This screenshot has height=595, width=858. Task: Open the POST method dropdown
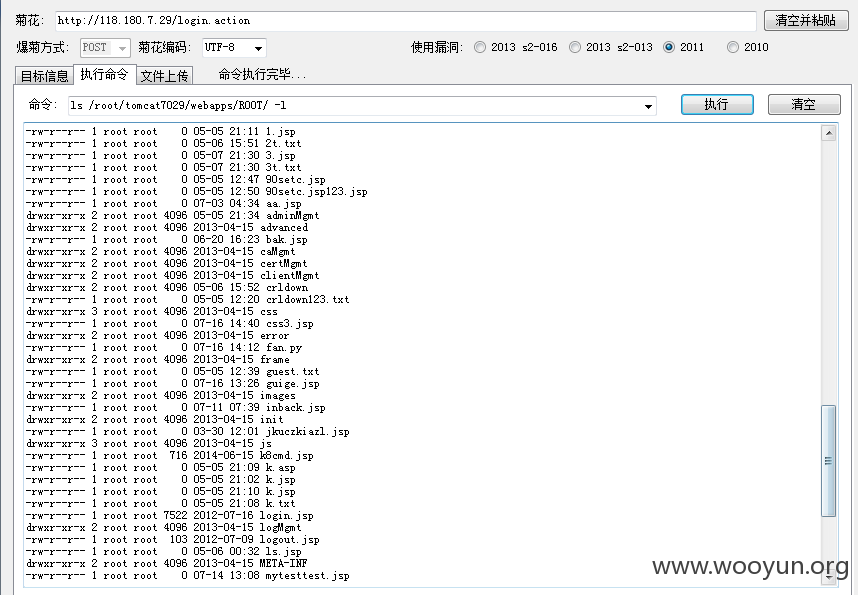pos(105,48)
